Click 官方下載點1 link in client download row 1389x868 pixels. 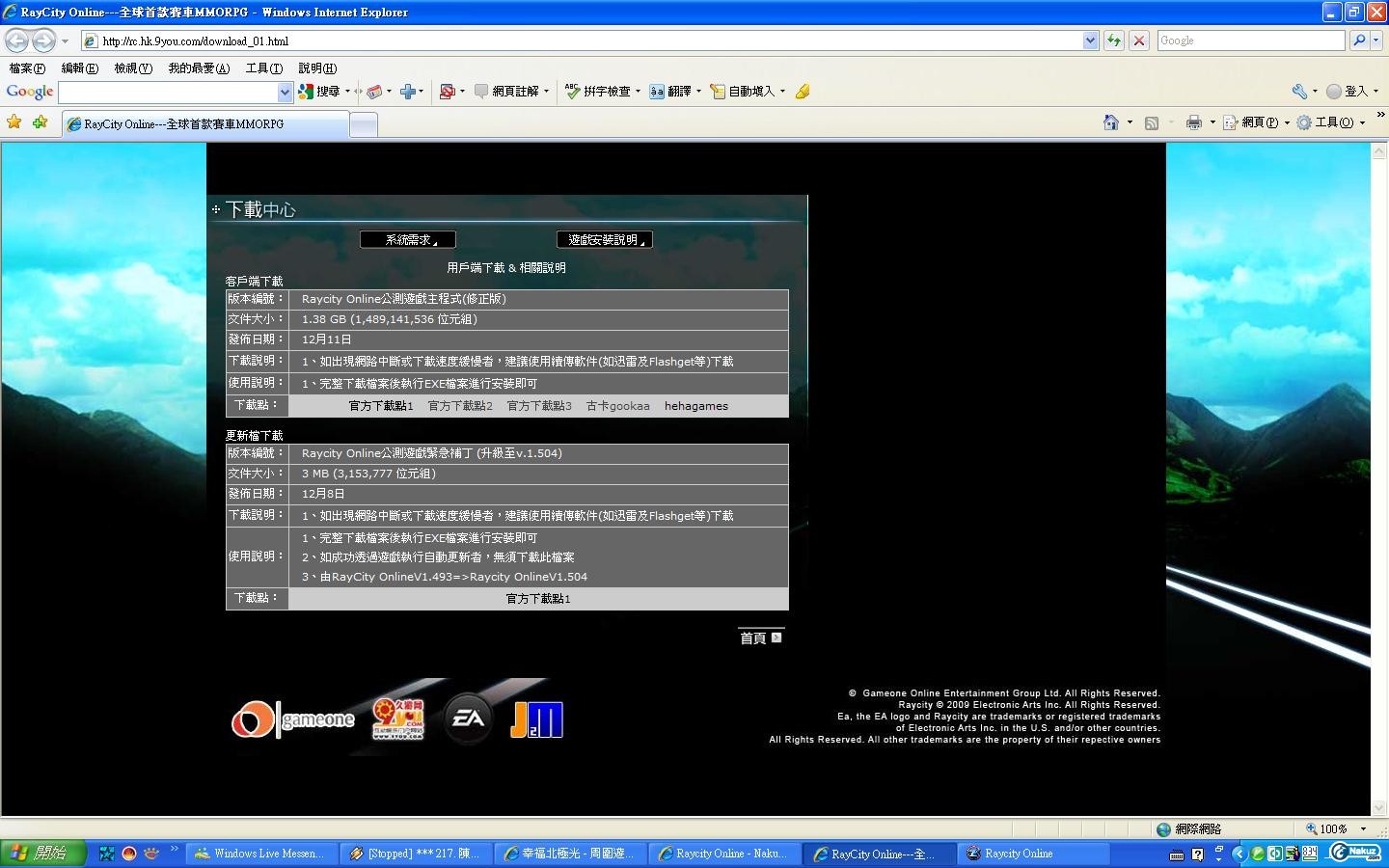tap(381, 406)
